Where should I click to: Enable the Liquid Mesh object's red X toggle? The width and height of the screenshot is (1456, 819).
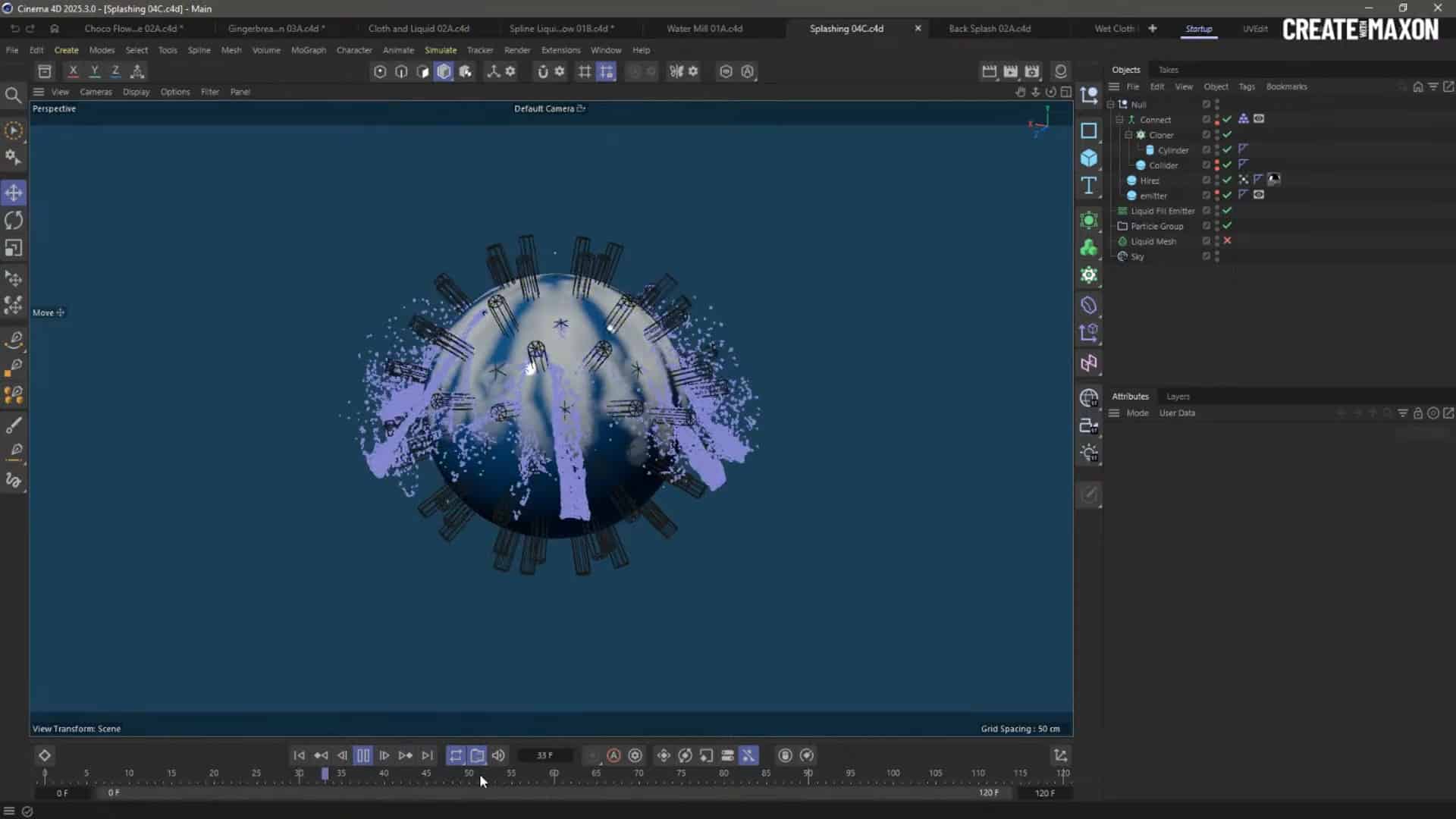[1227, 240]
